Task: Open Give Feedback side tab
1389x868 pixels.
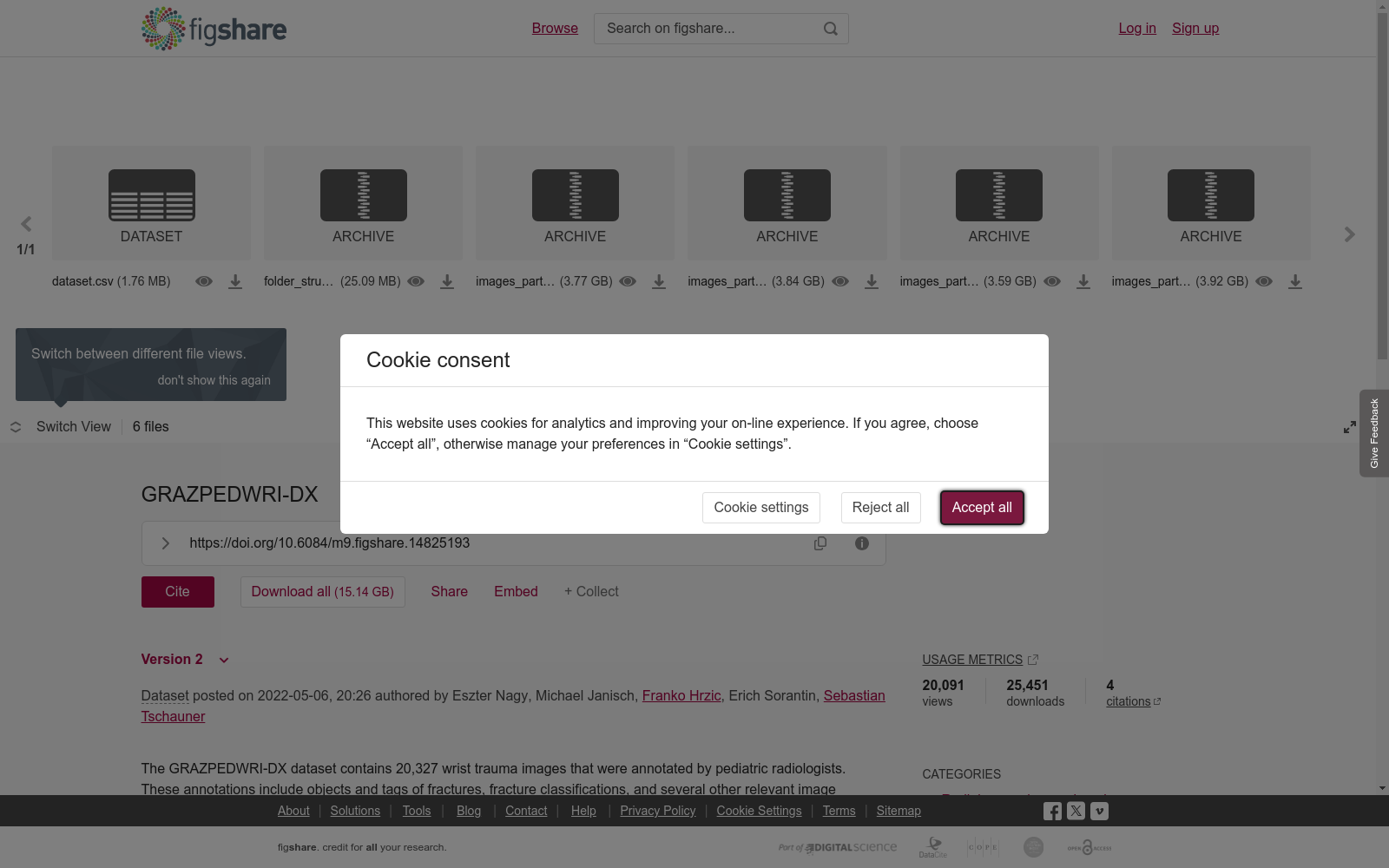Action: coord(1374,433)
